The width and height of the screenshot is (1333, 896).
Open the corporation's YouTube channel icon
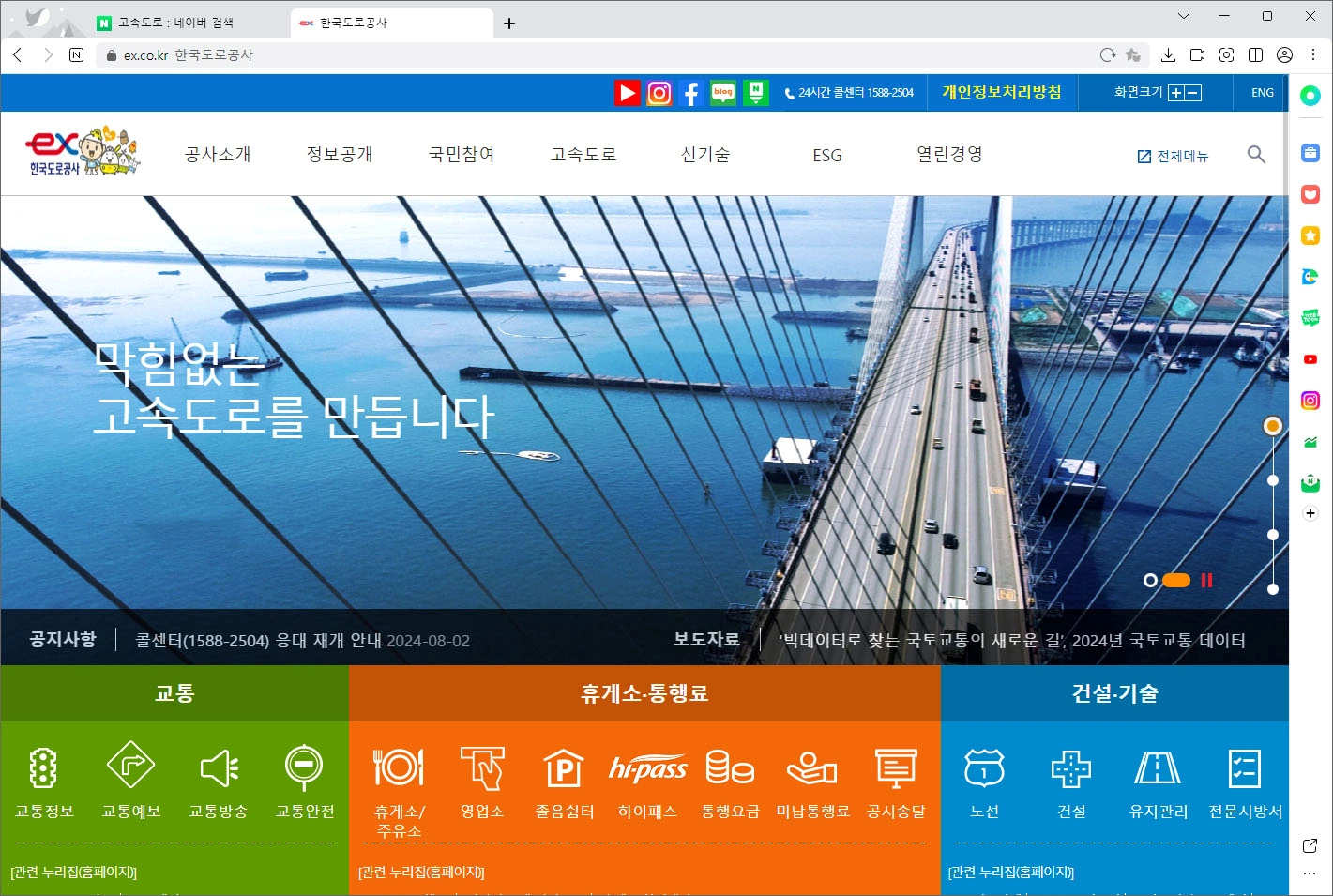(627, 92)
